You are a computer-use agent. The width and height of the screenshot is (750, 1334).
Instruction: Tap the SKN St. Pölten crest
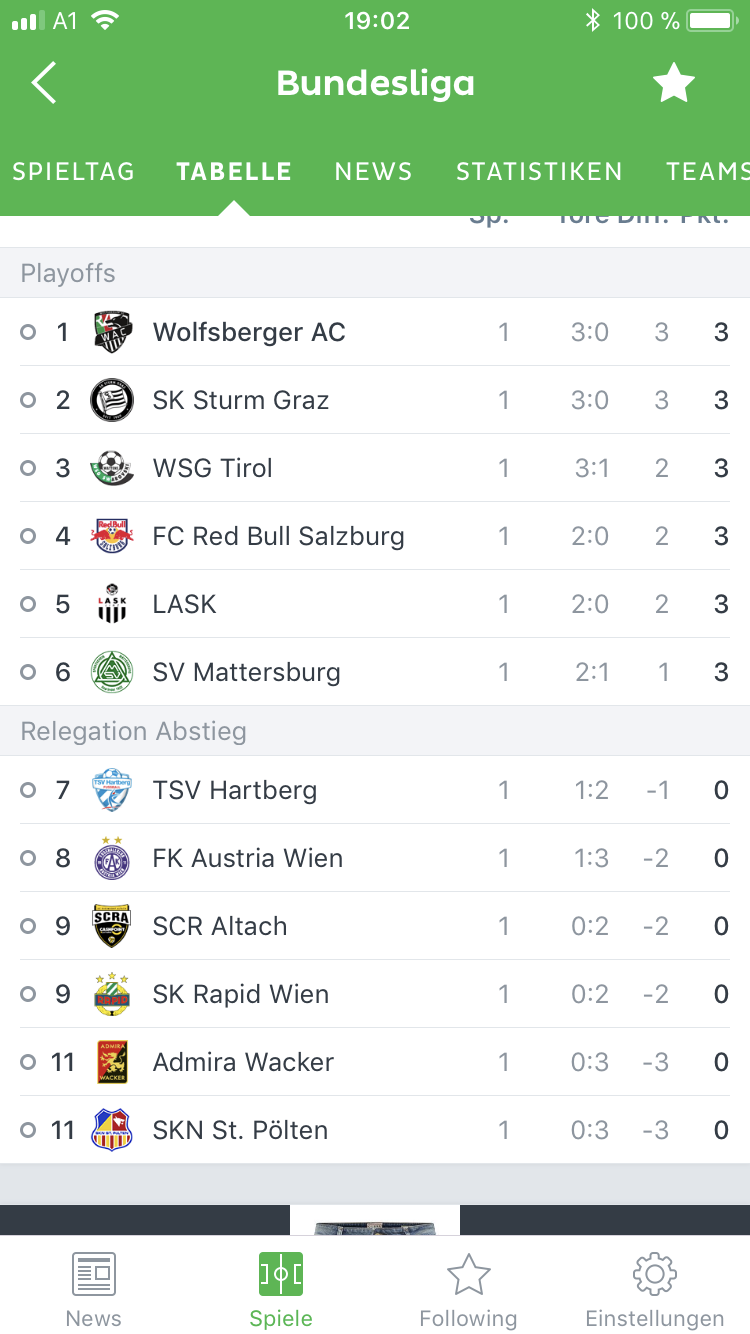click(x=112, y=1130)
